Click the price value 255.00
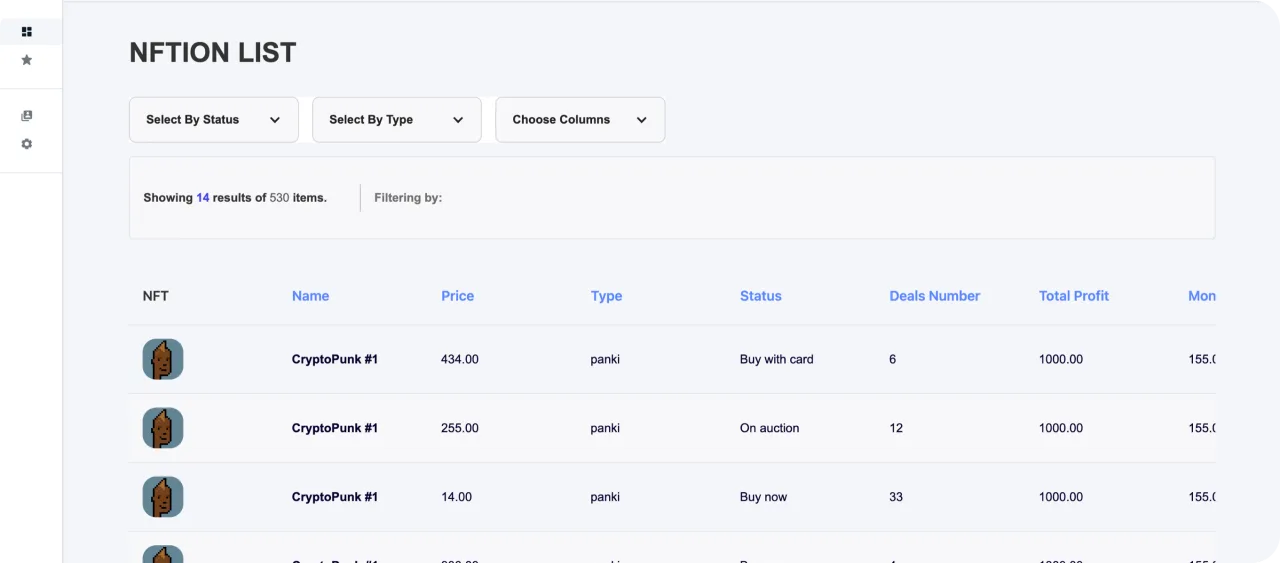Viewport: 1280px width, 563px height. tap(460, 428)
